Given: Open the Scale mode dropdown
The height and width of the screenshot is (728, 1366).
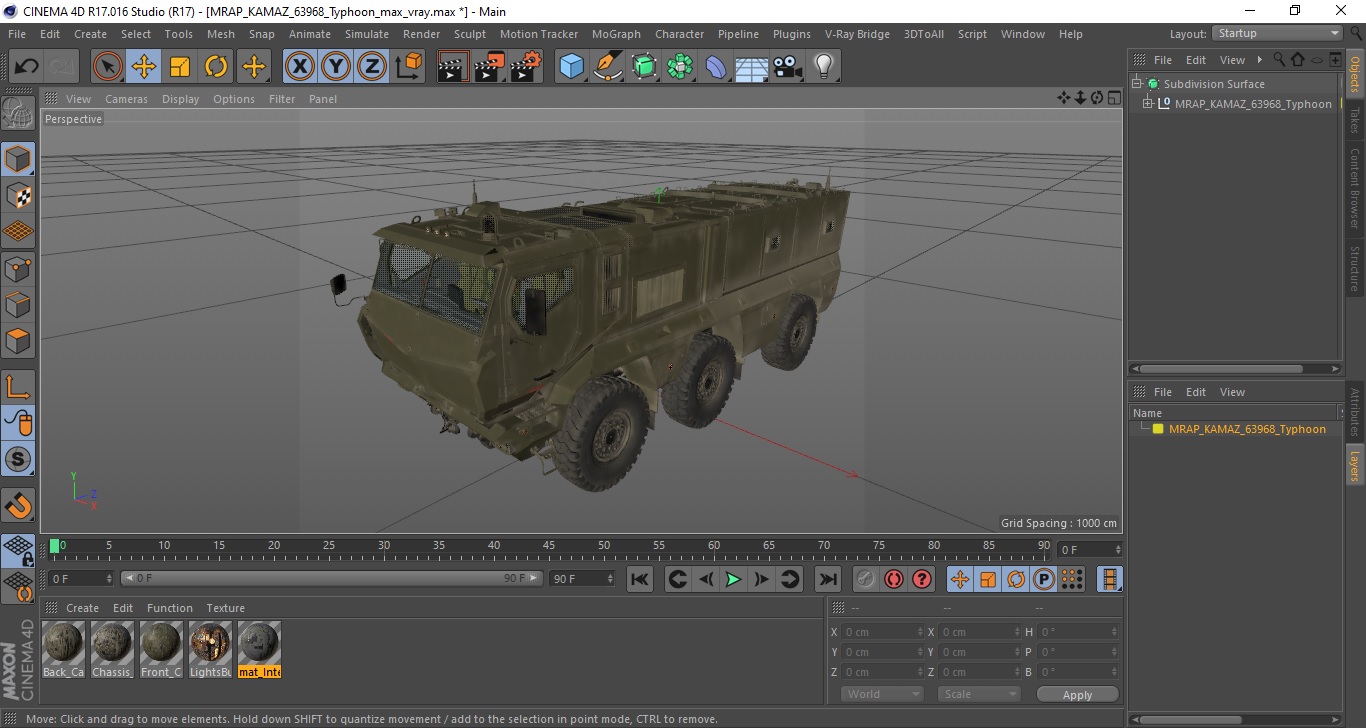Looking at the screenshot, I should 978,694.
